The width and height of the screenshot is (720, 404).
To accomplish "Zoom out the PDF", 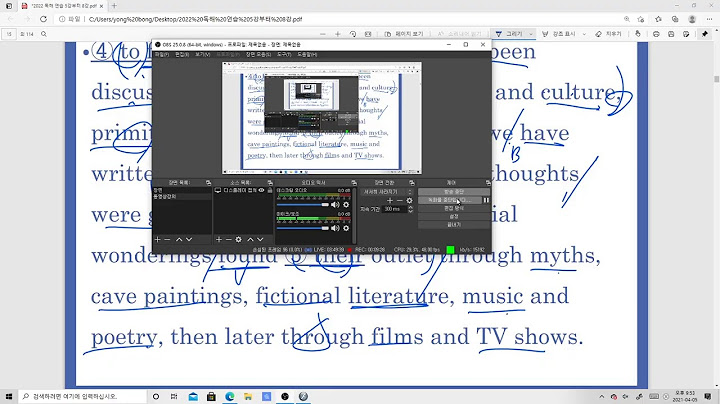I will pyautogui.click(x=323, y=34).
